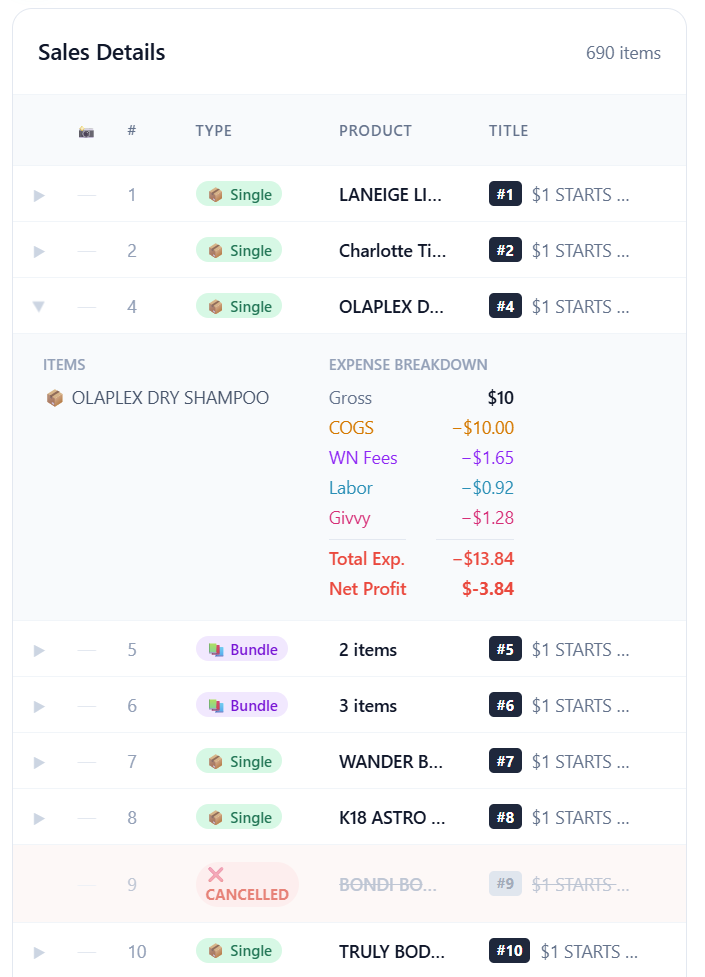Open the Charlotte Ti... product name
This screenshot has height=977, width=705.
(392, 250)
